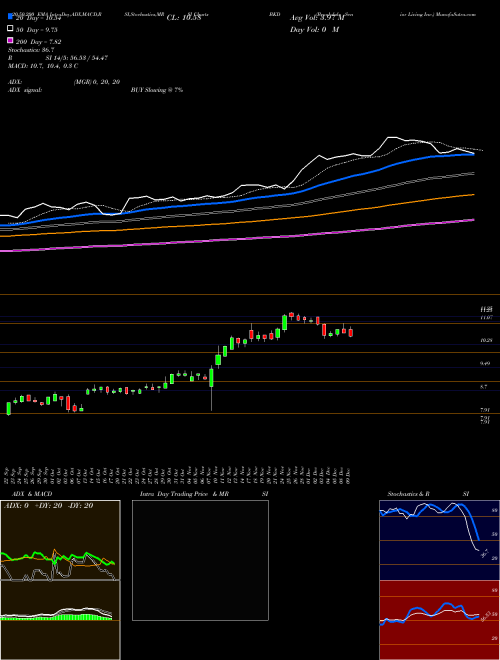Viewport: 500px width, 660px height.
Task: Click the white 50 Day EMA legend swatch
Action: (x=11, y=29)
